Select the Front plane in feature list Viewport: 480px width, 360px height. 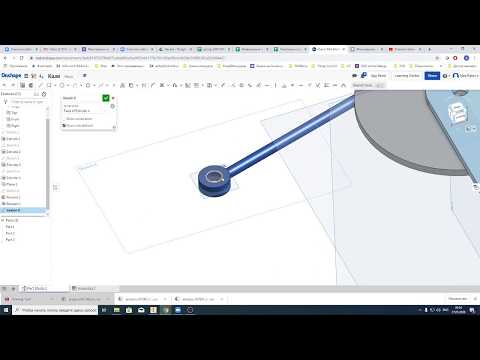(x=15, y=119)
